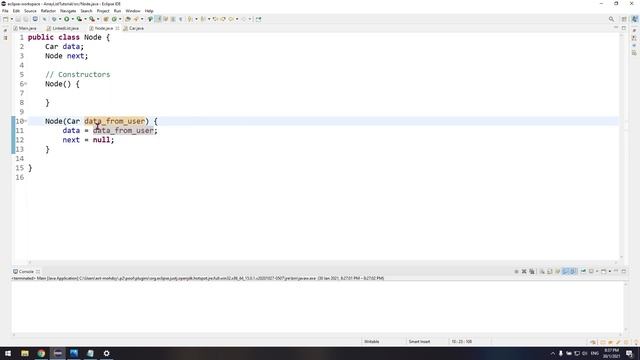Click 'null' keyword on line 12

[101, 140]
